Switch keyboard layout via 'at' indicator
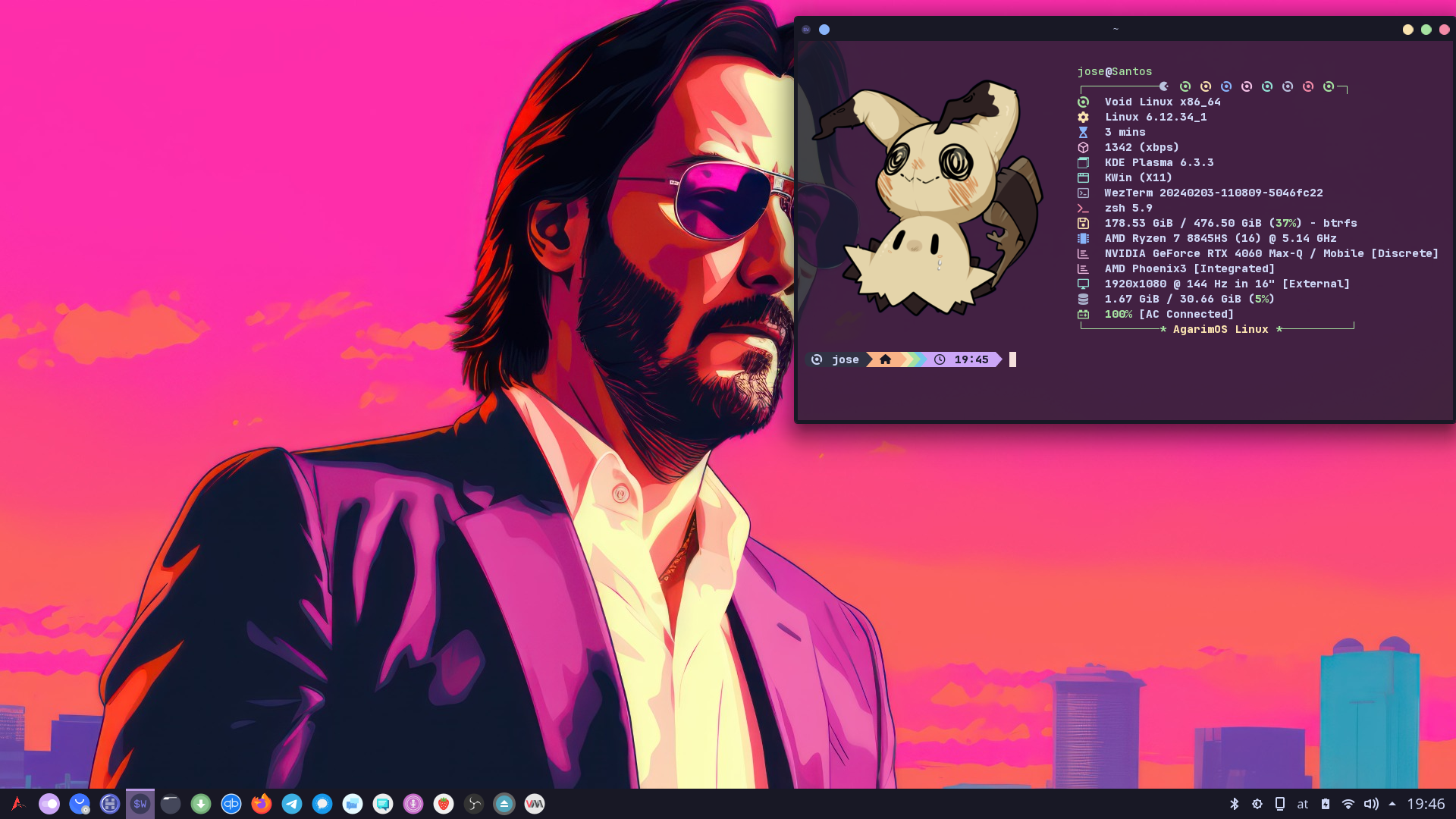The height and width of the screenshot is (819, 1456). [1302, 804]
